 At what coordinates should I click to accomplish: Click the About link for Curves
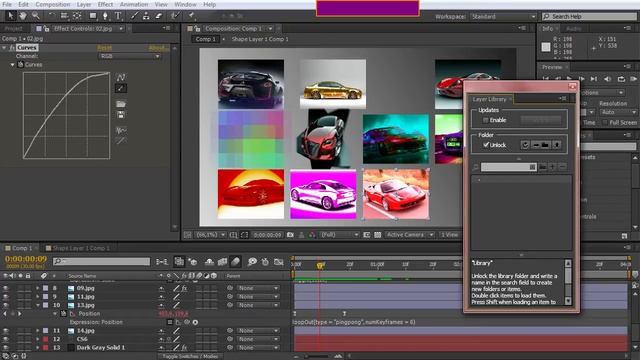(158, 48)
